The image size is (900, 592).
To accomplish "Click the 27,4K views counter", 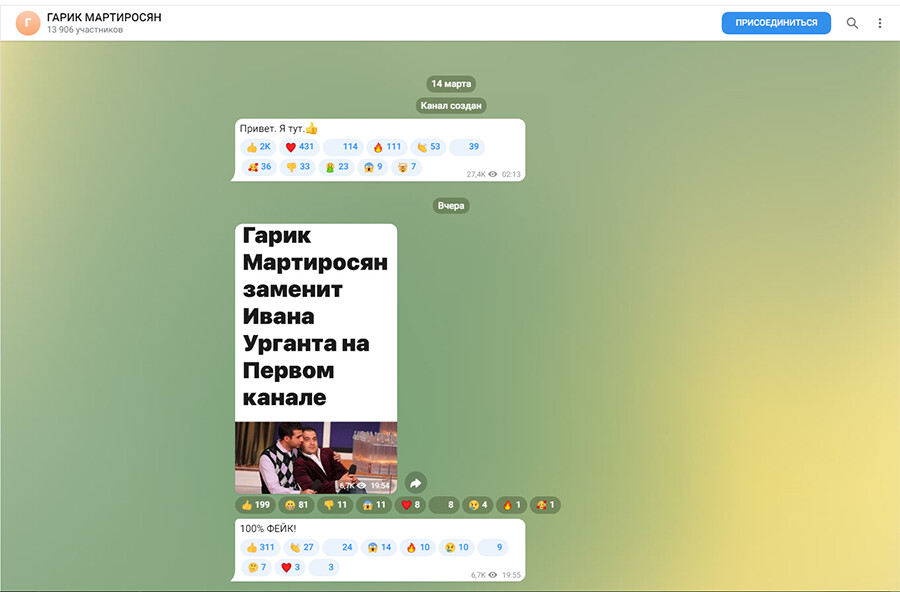I will [482, 174].
